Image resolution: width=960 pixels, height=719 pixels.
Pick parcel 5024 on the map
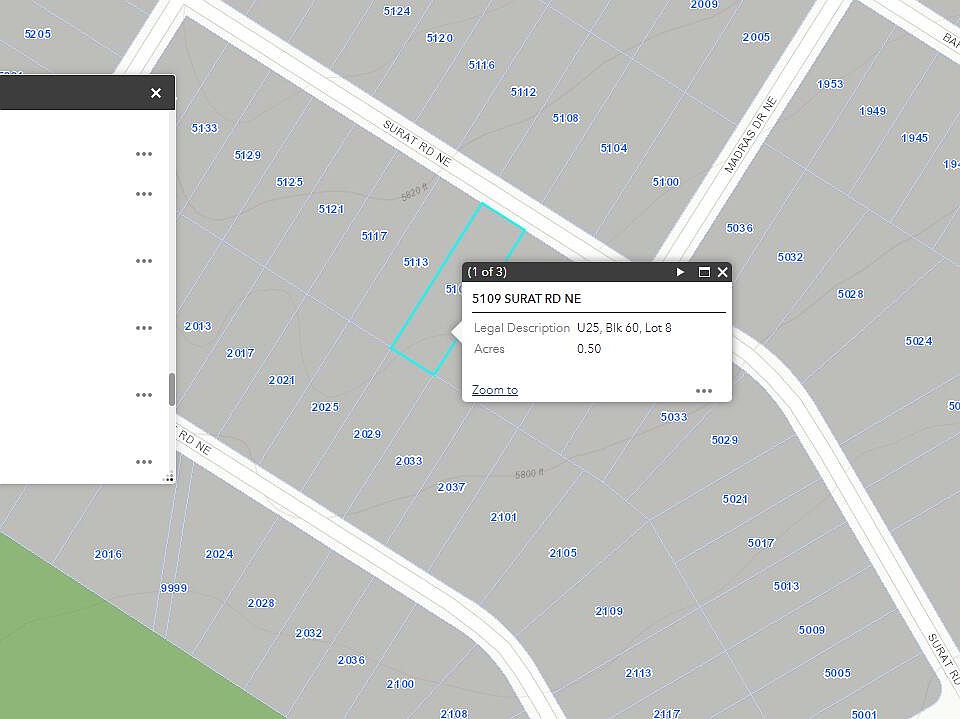[919, 341]
